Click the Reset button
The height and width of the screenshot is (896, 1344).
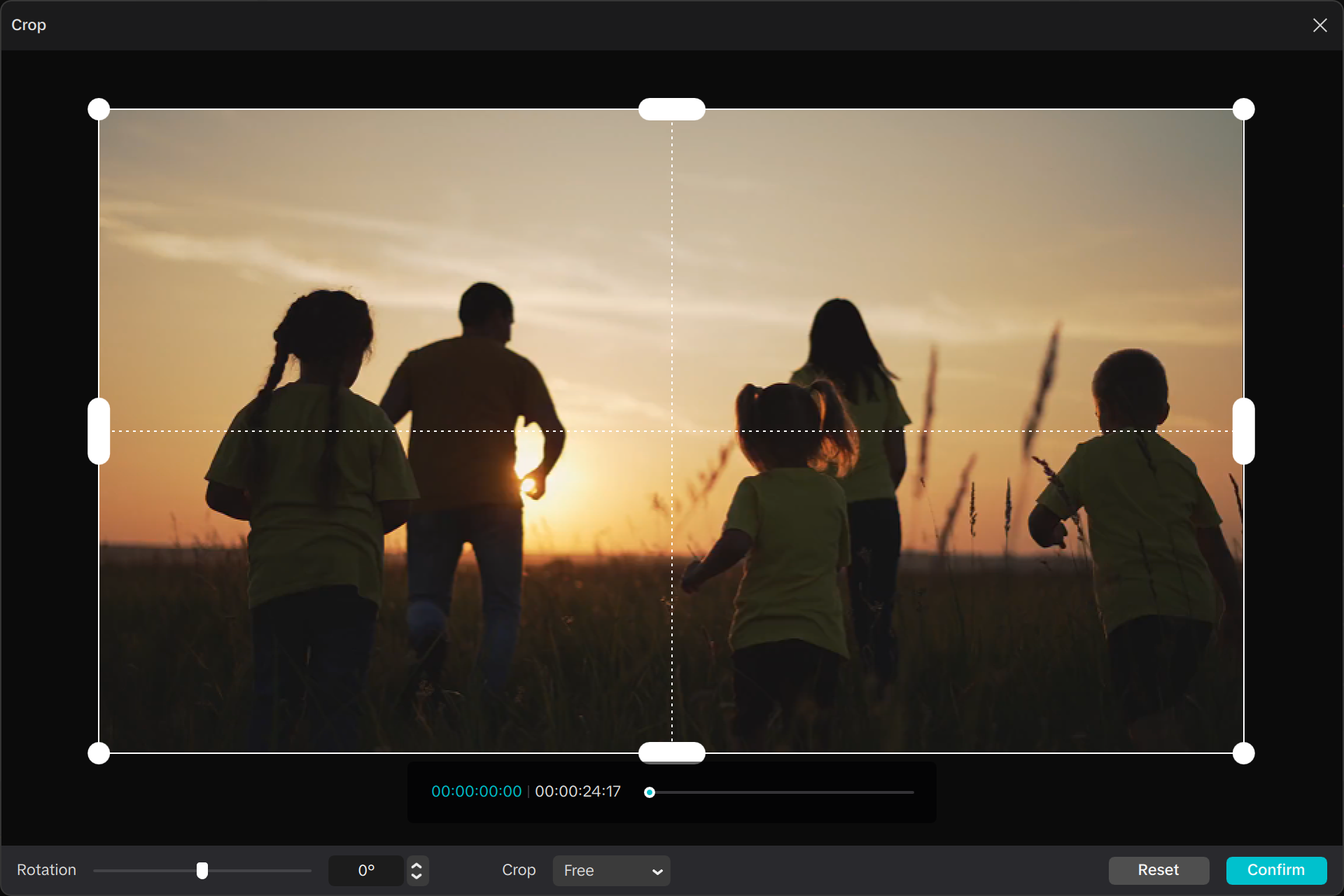coord(1158,870)
